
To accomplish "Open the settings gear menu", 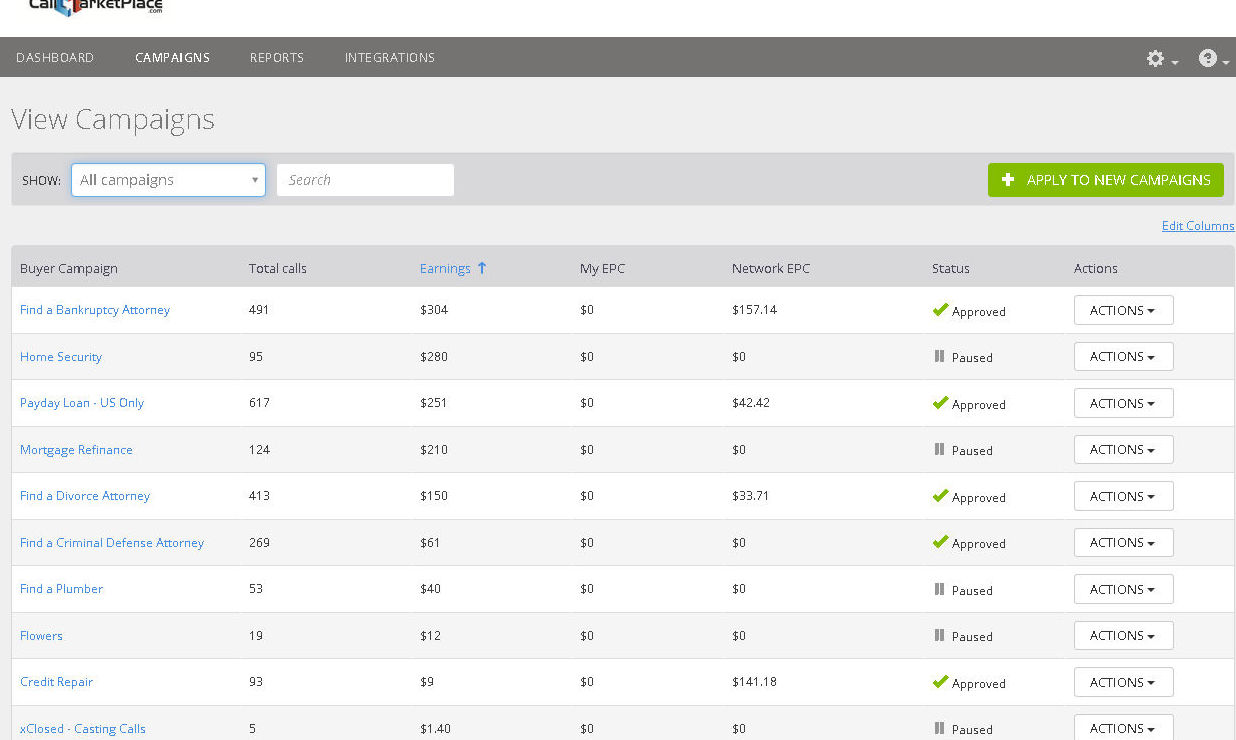I will [1156, 59].
